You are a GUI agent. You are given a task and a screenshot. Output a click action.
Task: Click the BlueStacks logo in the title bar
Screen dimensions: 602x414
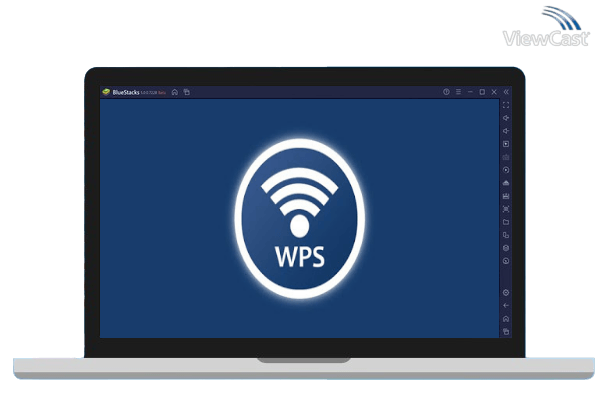[x=106, y=92]
